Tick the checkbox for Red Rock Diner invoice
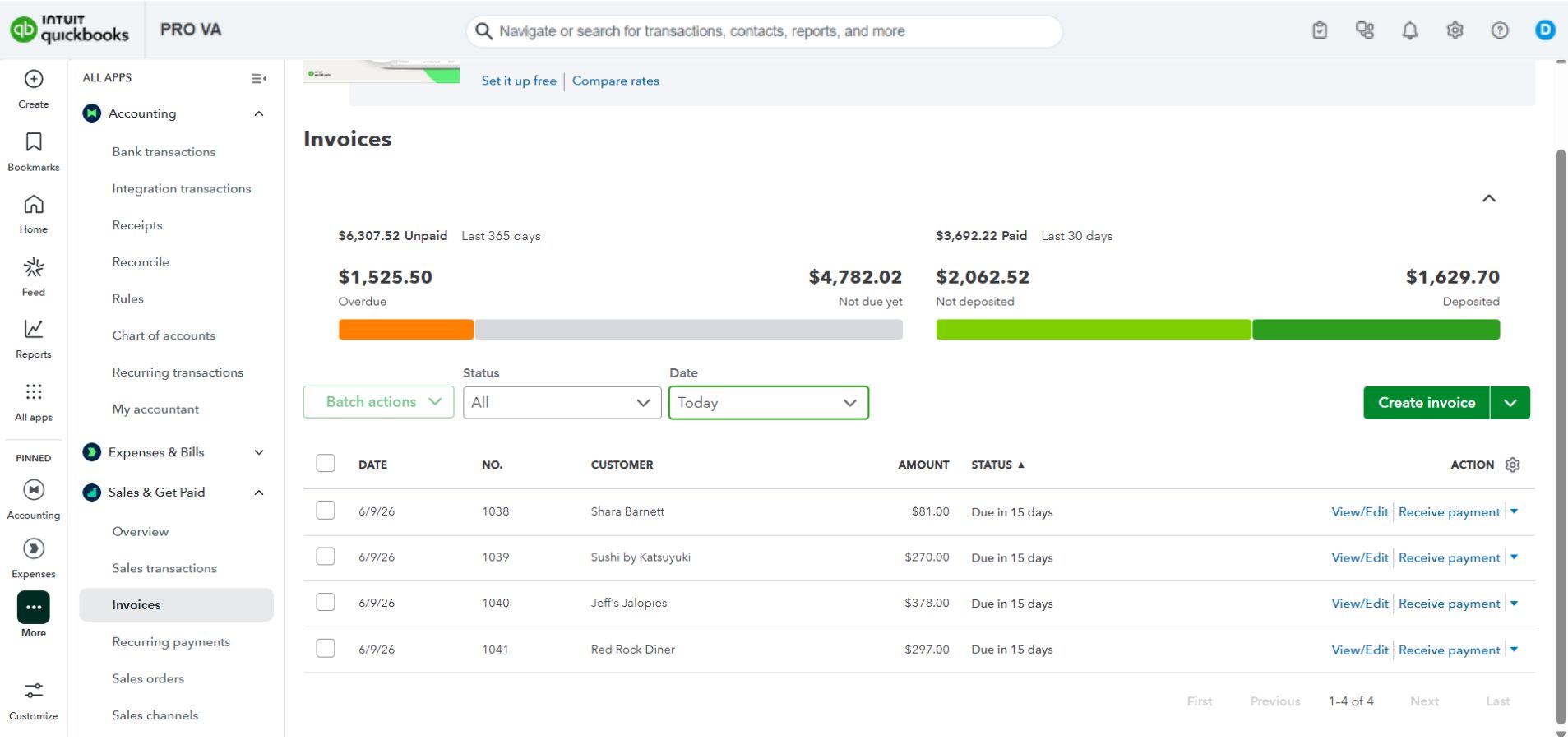Image resolution: width=1568 pixels, height=740 pixels. 326,649
